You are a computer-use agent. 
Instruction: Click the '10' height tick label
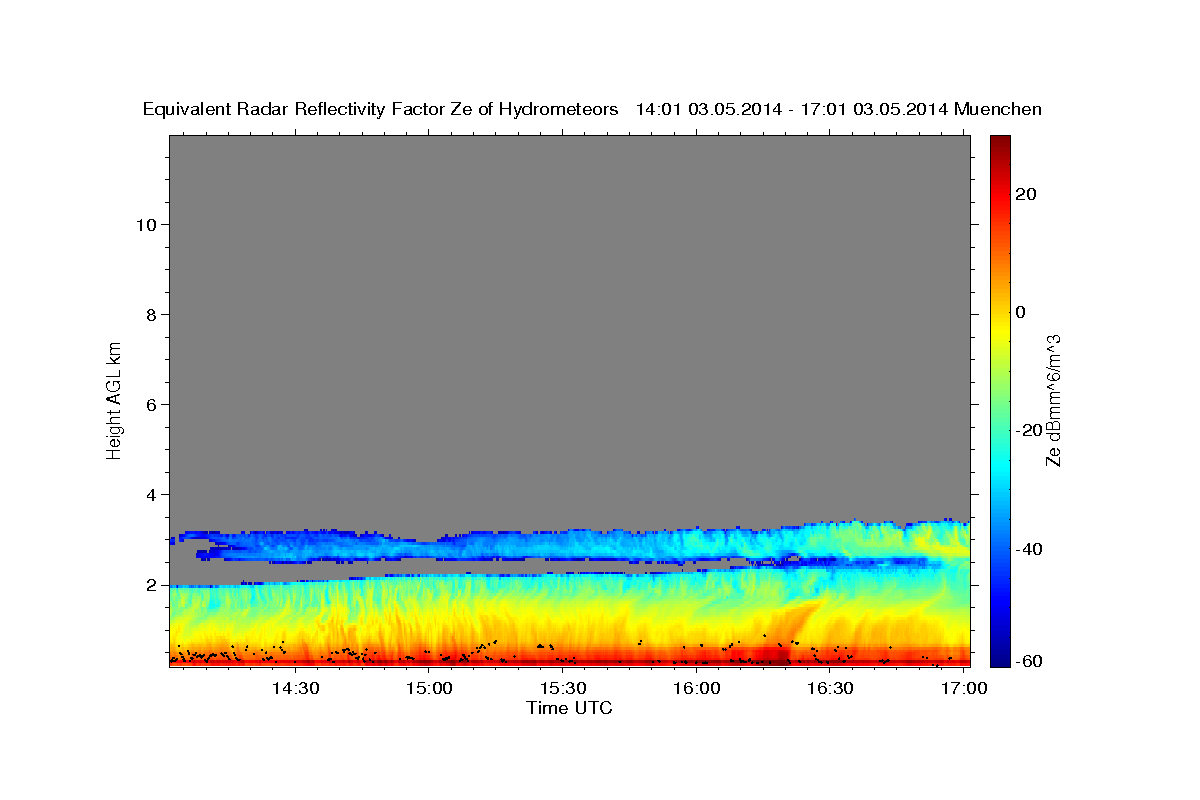146,225
